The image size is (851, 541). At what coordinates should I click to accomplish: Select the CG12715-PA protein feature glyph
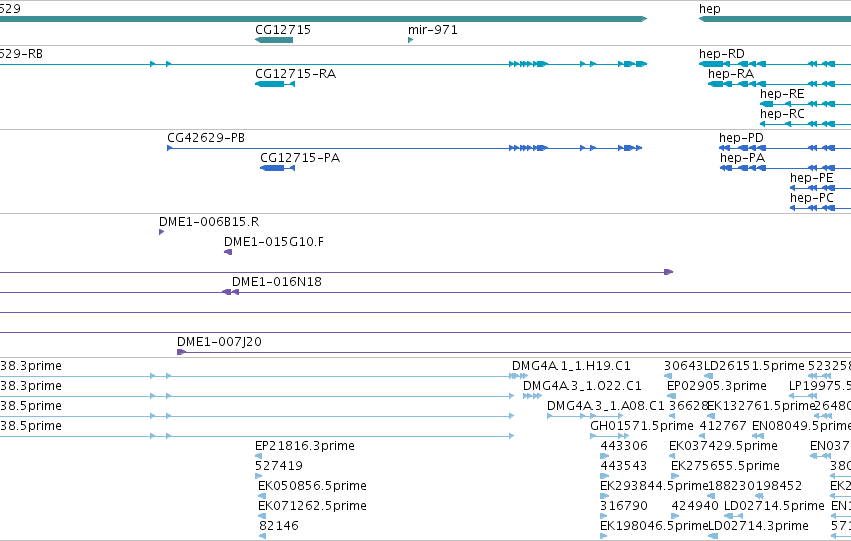277,168
